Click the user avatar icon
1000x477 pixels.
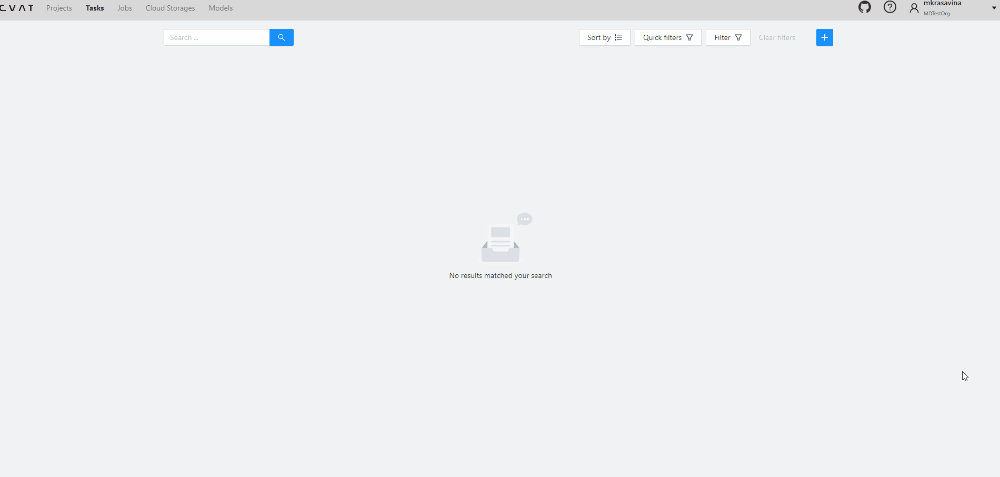[x=914, y=8]
